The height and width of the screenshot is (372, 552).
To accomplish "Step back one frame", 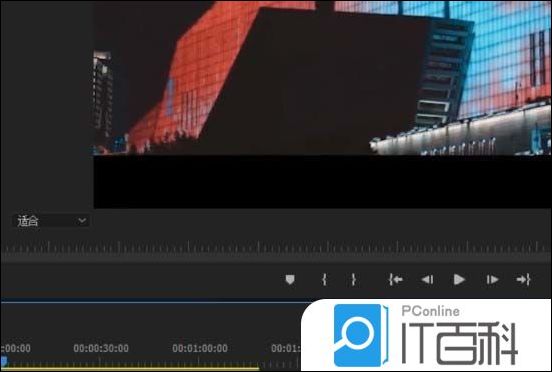I will point(427,280).
